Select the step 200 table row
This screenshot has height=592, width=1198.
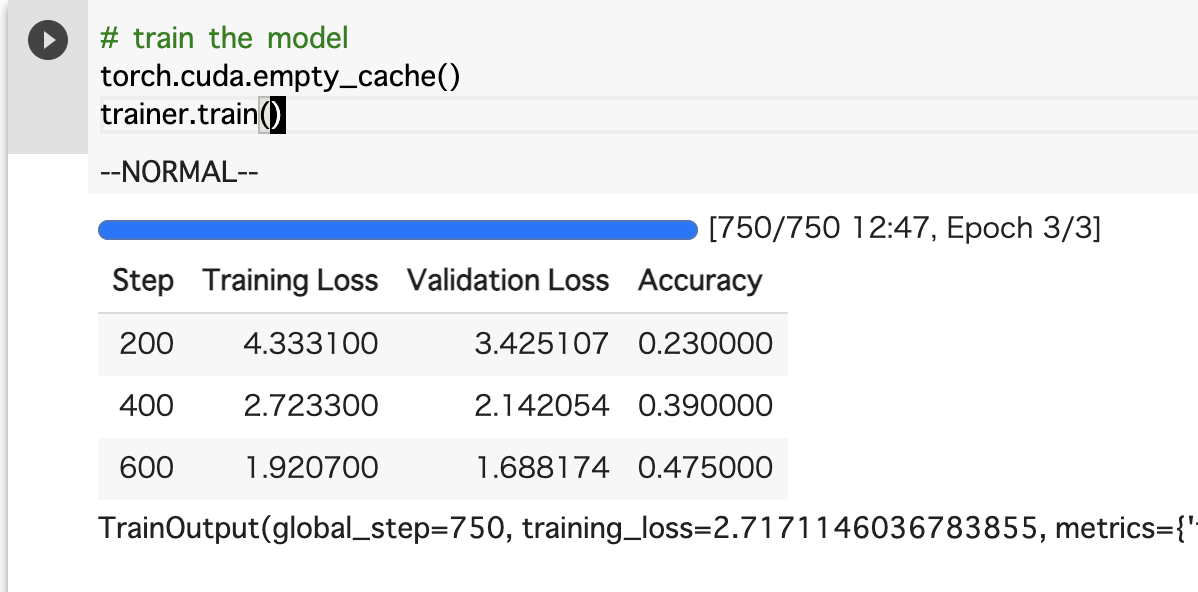[442, 344]
